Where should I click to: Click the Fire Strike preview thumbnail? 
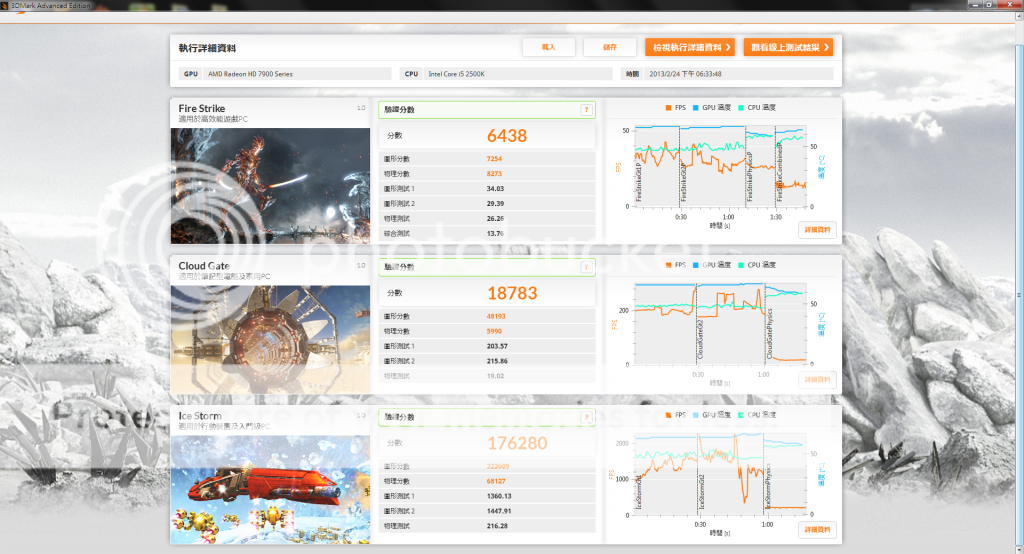[270, 186]
